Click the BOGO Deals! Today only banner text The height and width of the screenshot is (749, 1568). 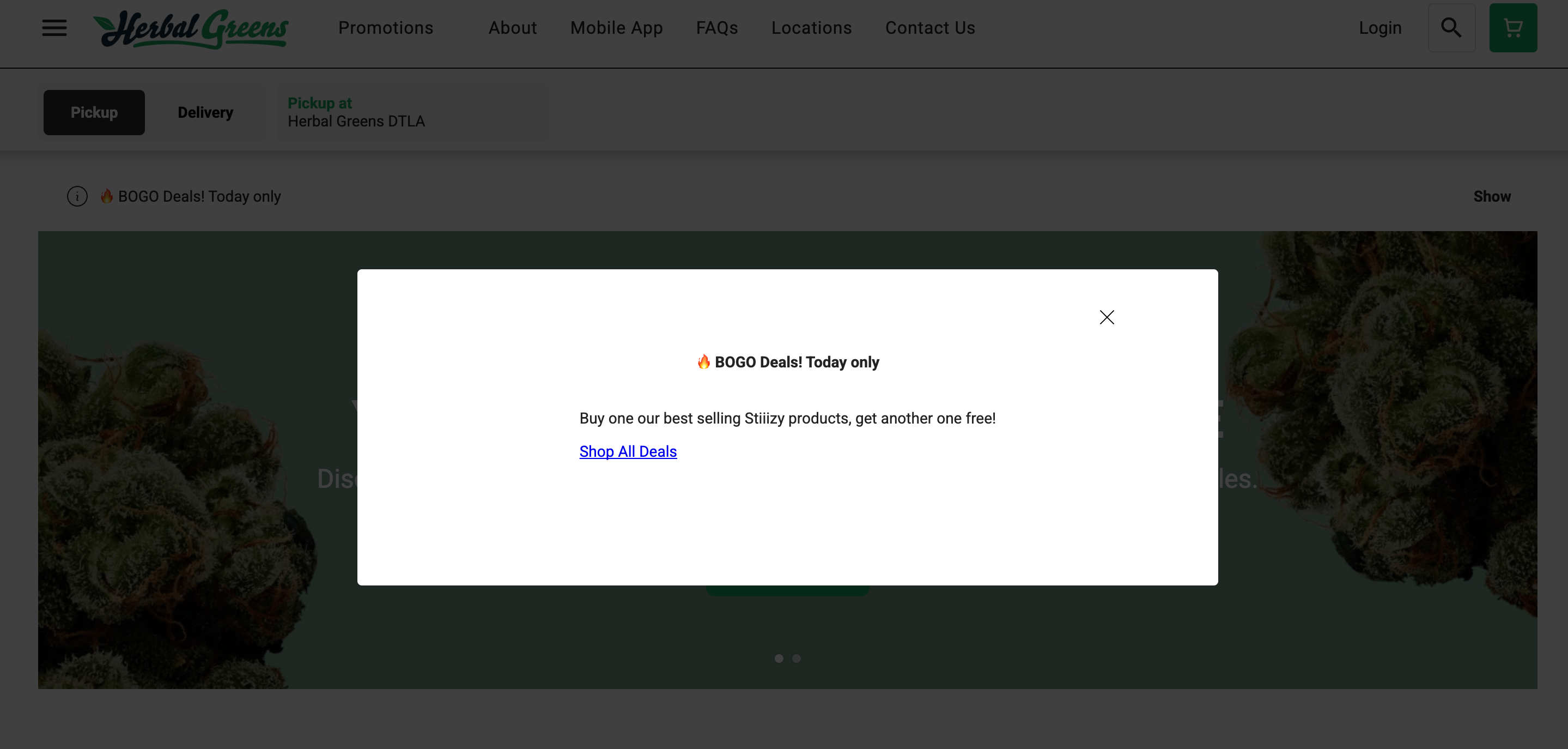(x=191, y=197)
